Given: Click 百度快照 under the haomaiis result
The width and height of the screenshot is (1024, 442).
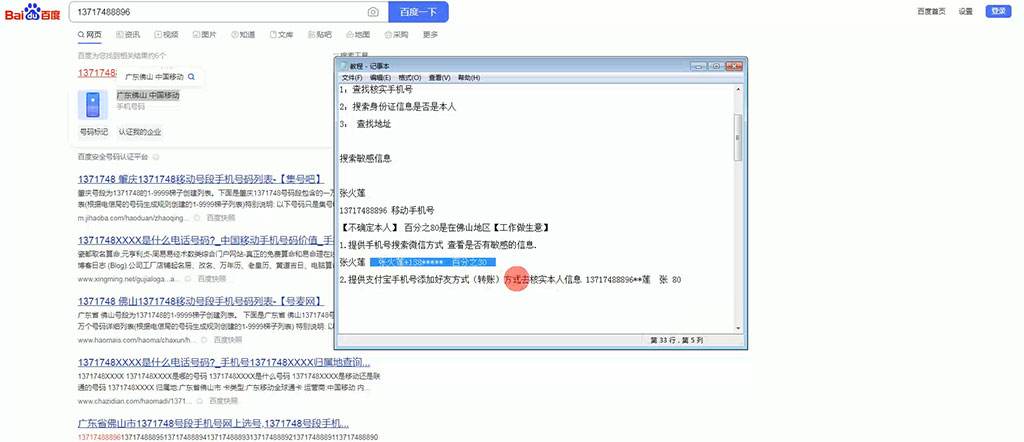Looking at the screenshot, I should (227, 340).
